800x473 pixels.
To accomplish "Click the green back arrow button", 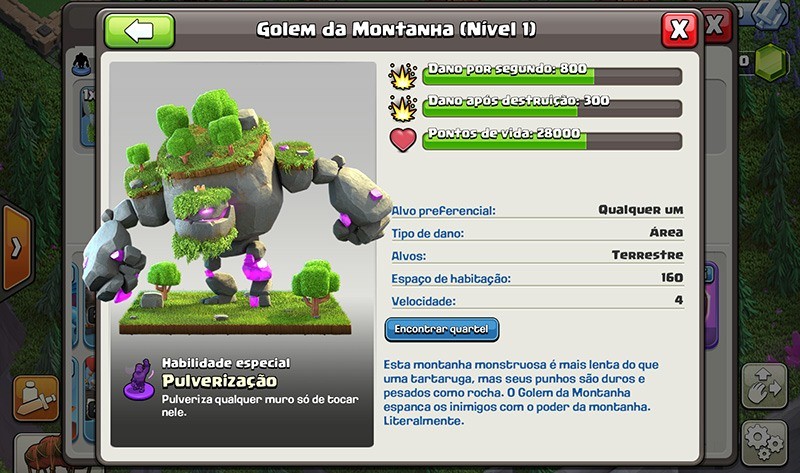I will 139,31.
